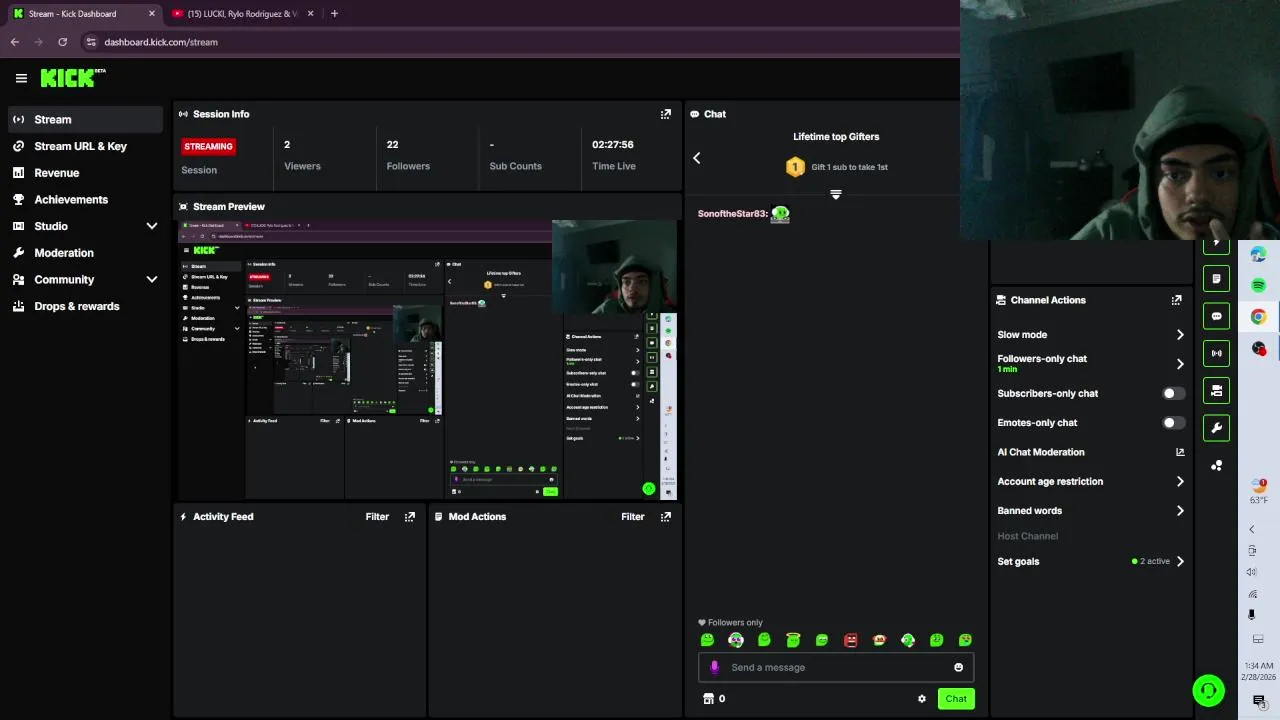Image resolution: width=1280 pixels, height=720 pixels.
Task: Open the hamburger menu beside the Kick logo
Action: 21,78
